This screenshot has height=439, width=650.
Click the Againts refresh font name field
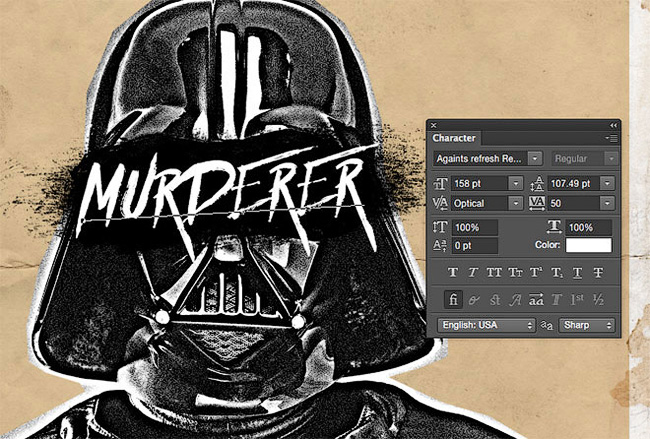coord(481,158)
